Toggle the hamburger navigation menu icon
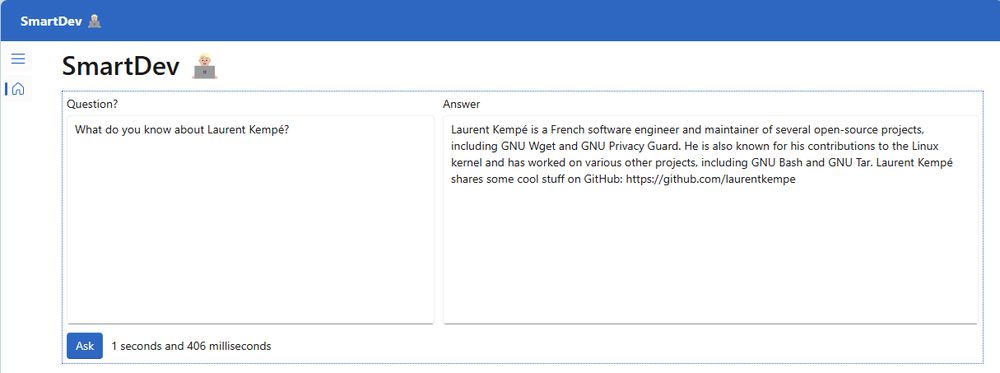Image resolution: width=1000 pixels, height=373 pixels. pos(18,59)
